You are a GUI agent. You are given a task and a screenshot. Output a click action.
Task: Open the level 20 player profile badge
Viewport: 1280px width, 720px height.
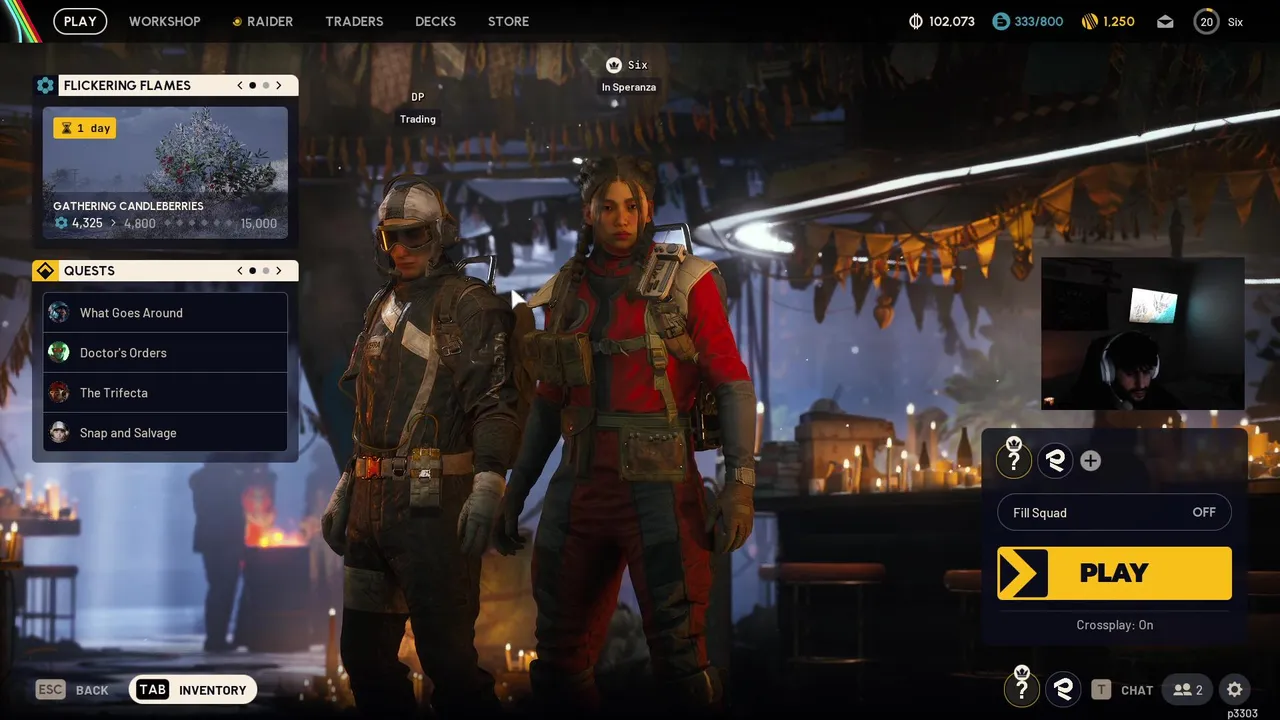tap(1207, 21)
